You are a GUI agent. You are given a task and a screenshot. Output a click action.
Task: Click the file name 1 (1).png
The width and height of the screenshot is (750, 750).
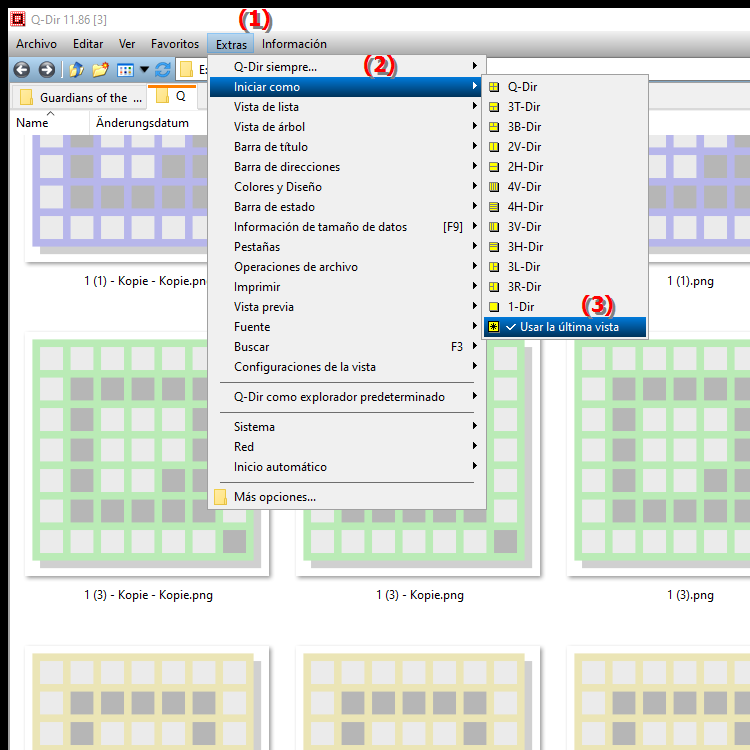[690, 281]
